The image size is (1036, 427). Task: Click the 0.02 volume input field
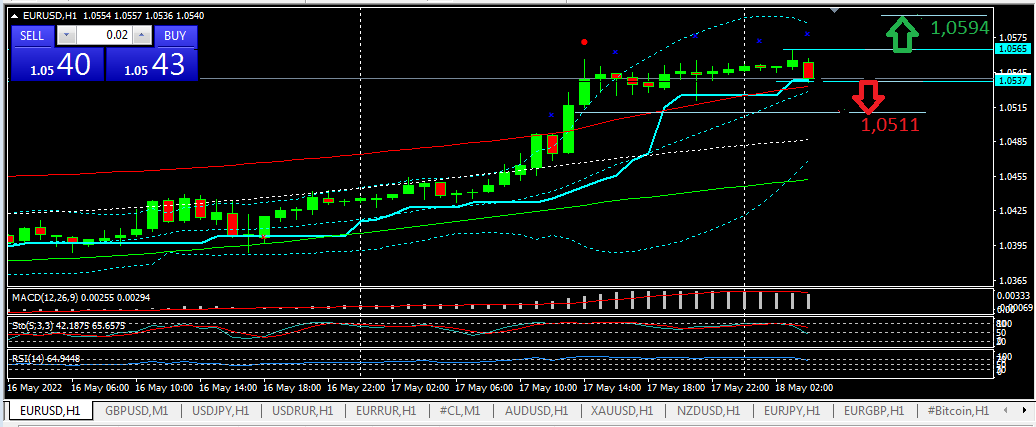point(104,35)
